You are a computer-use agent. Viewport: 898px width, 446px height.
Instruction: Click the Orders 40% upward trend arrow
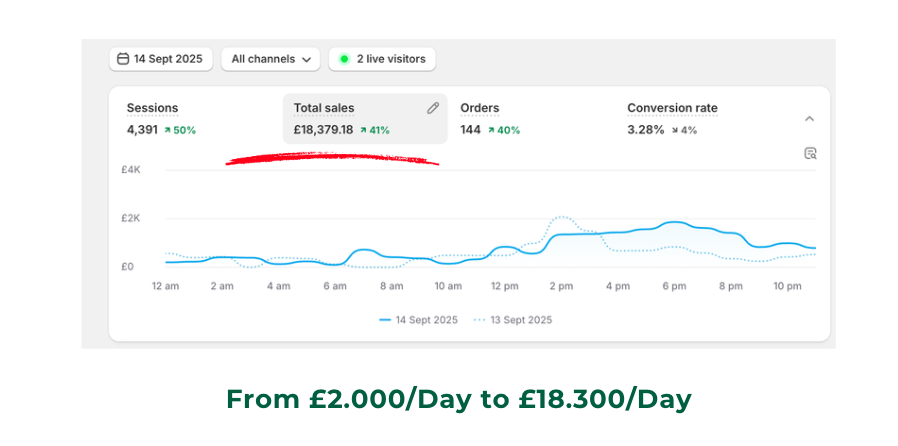tap(492, 130)
